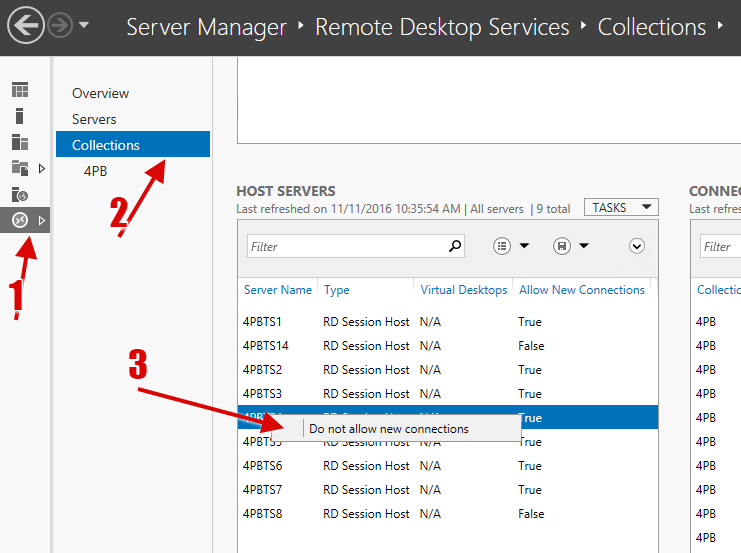Sort Connections by Collection column

click(719, 289)
